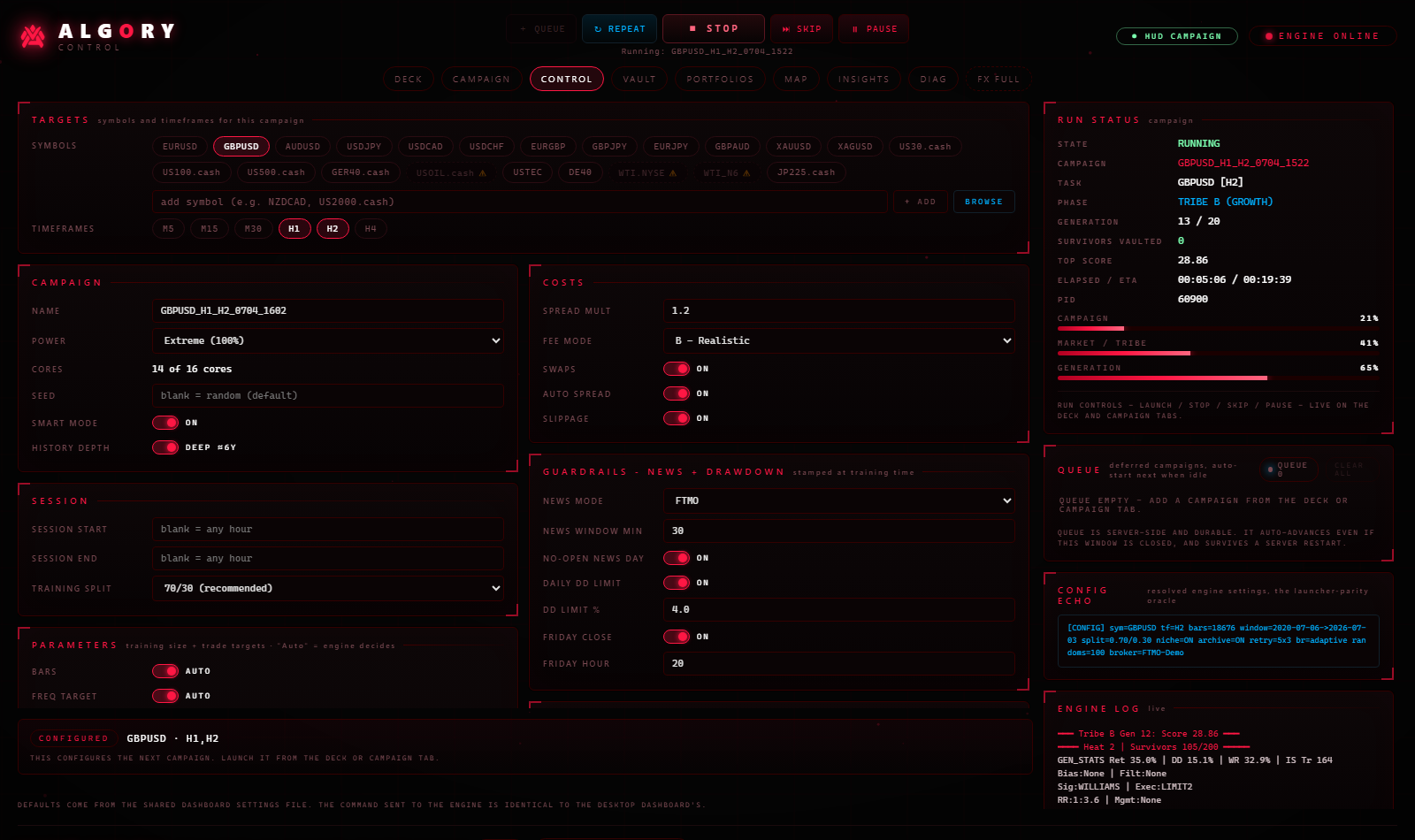Click the Seed input field

(328, 395)
